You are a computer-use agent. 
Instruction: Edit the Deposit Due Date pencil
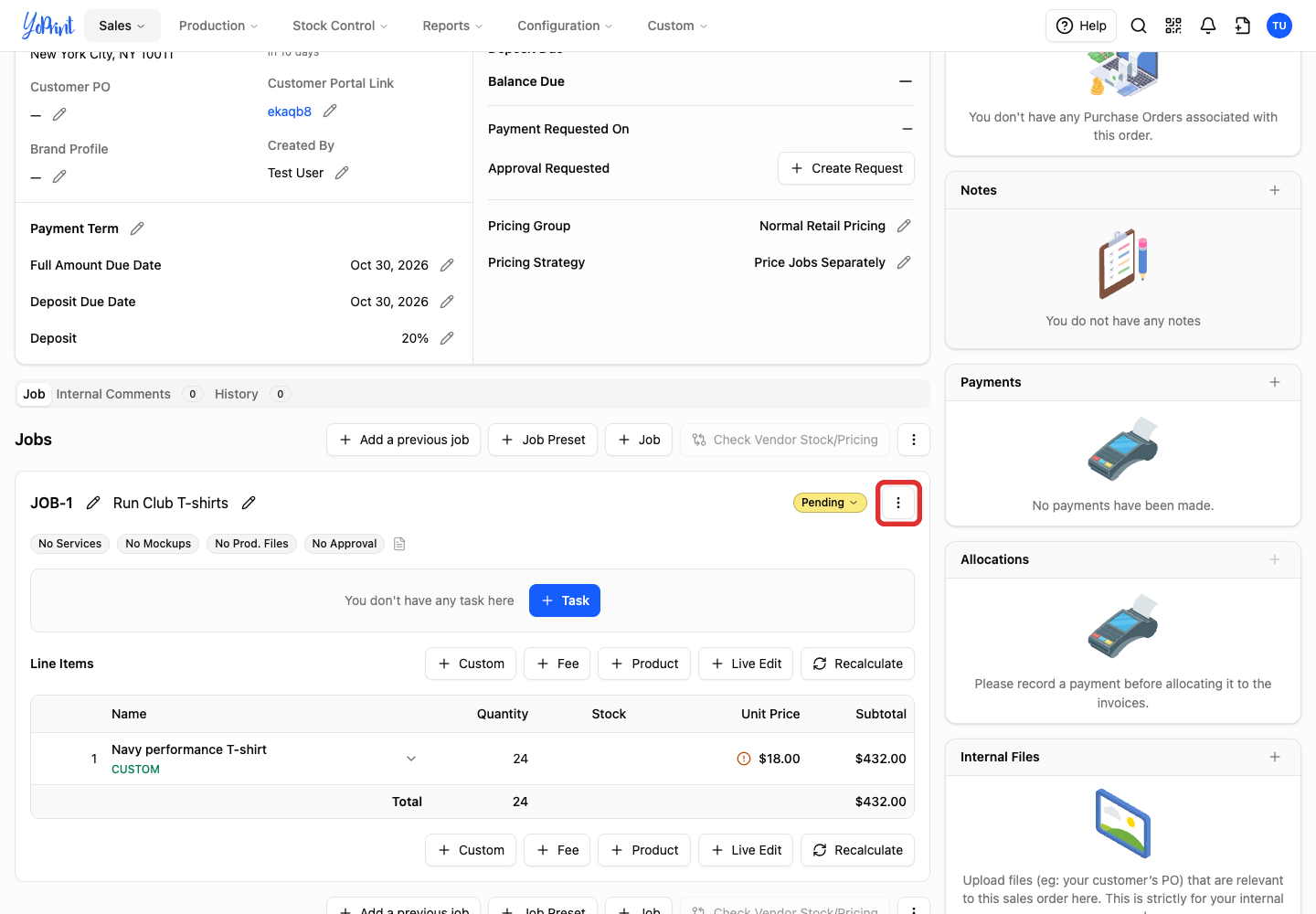(x=447, y=302)
